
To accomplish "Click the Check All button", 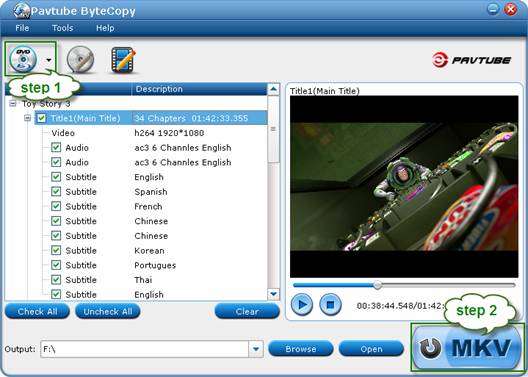I will (x=37, y=311).
